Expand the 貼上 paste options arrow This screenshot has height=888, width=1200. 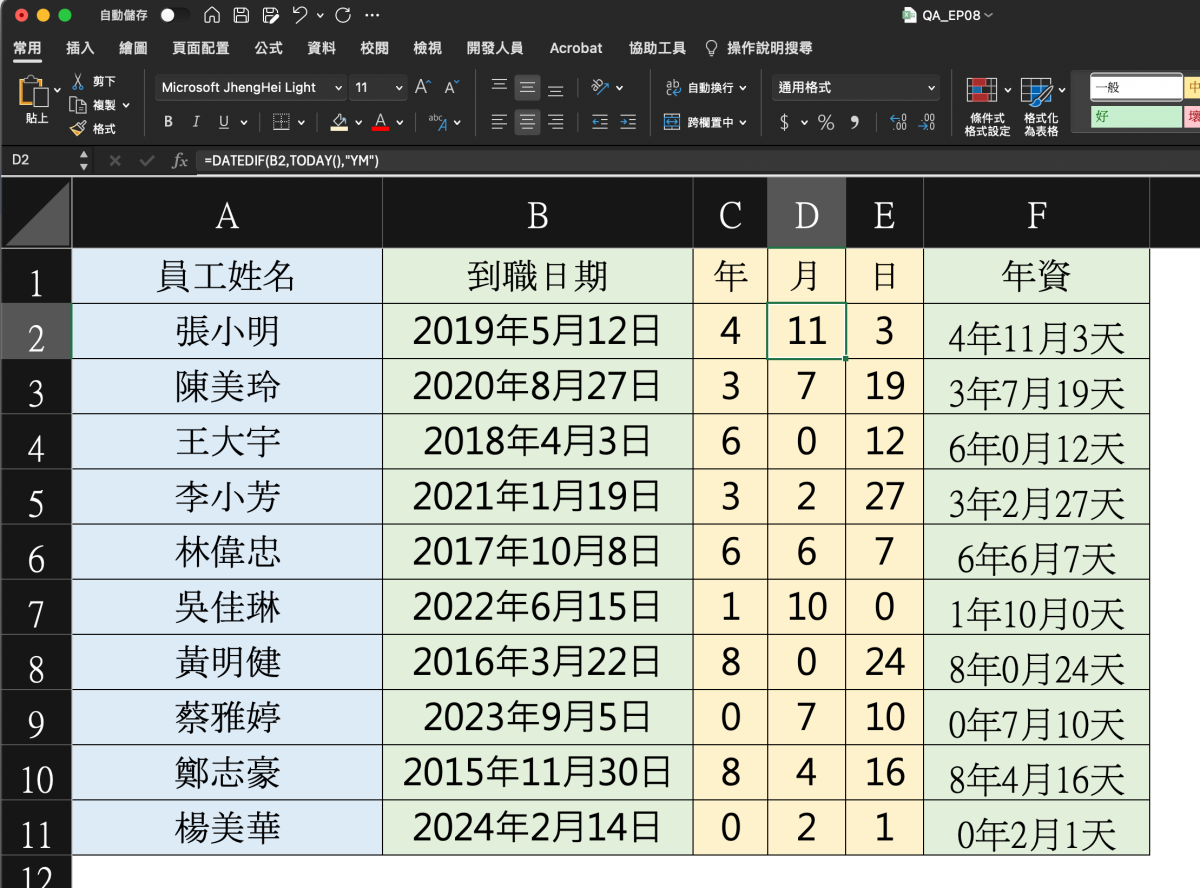[x=56, y=90]
